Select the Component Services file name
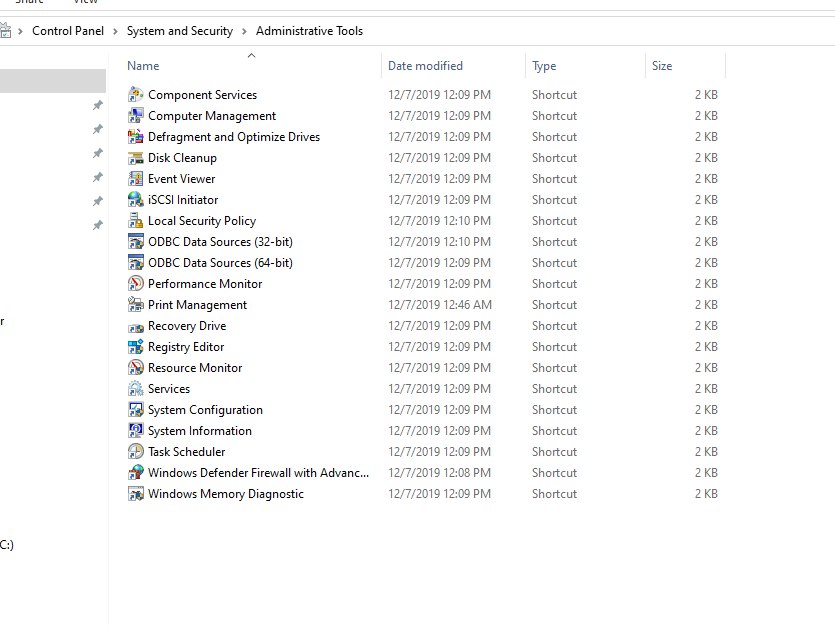The image size is (835, 625). coord(202,95)
